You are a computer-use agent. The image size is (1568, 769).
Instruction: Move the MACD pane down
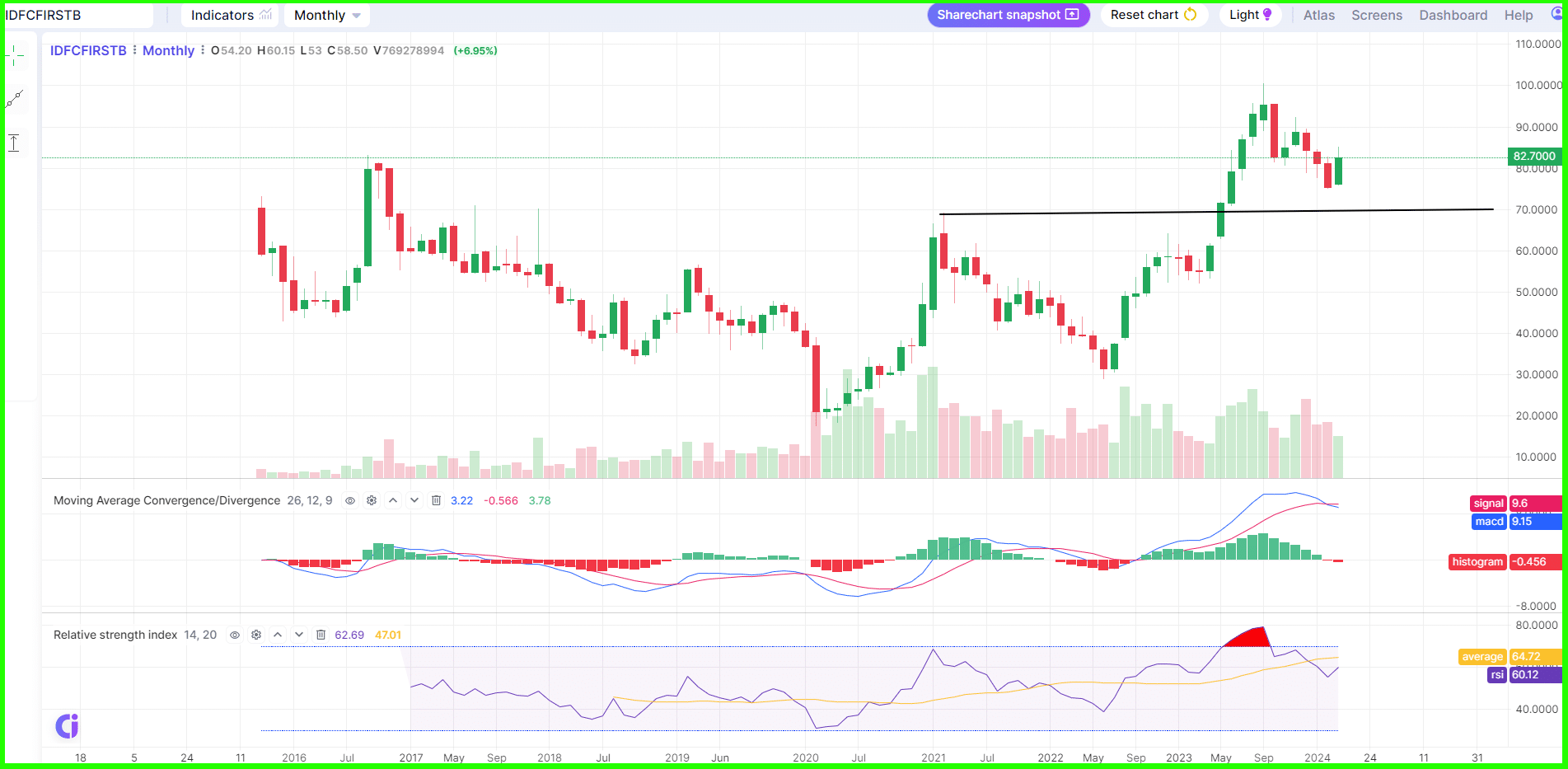pyautogui.click(x=414, y=500)
